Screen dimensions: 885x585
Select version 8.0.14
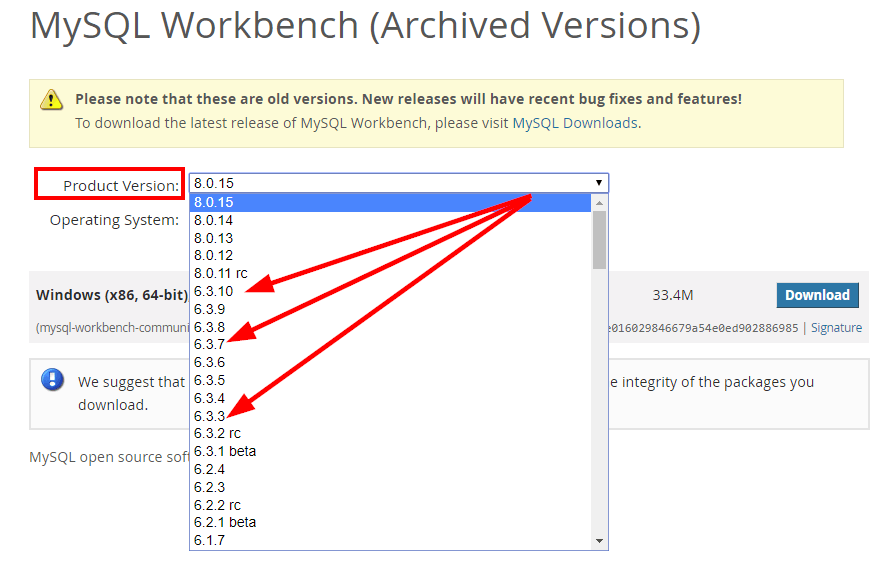(390, 220)
